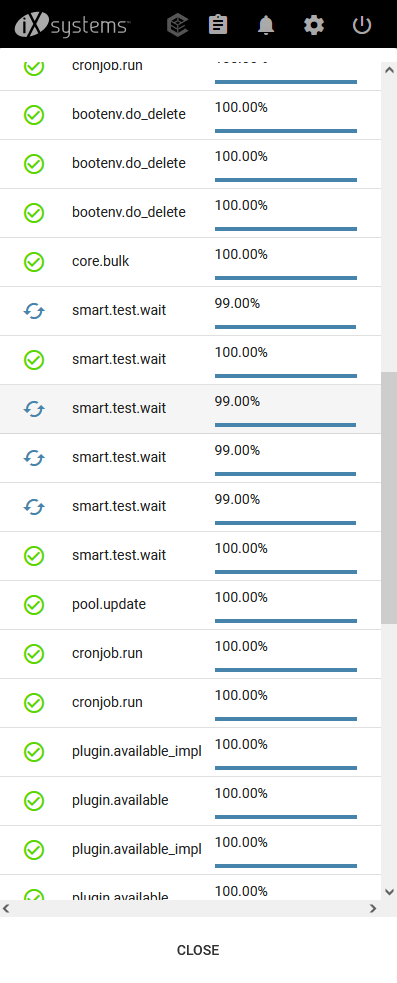
Task: Click the running sync icon on highlighted smart.test.wait
Action: (34, 409)
